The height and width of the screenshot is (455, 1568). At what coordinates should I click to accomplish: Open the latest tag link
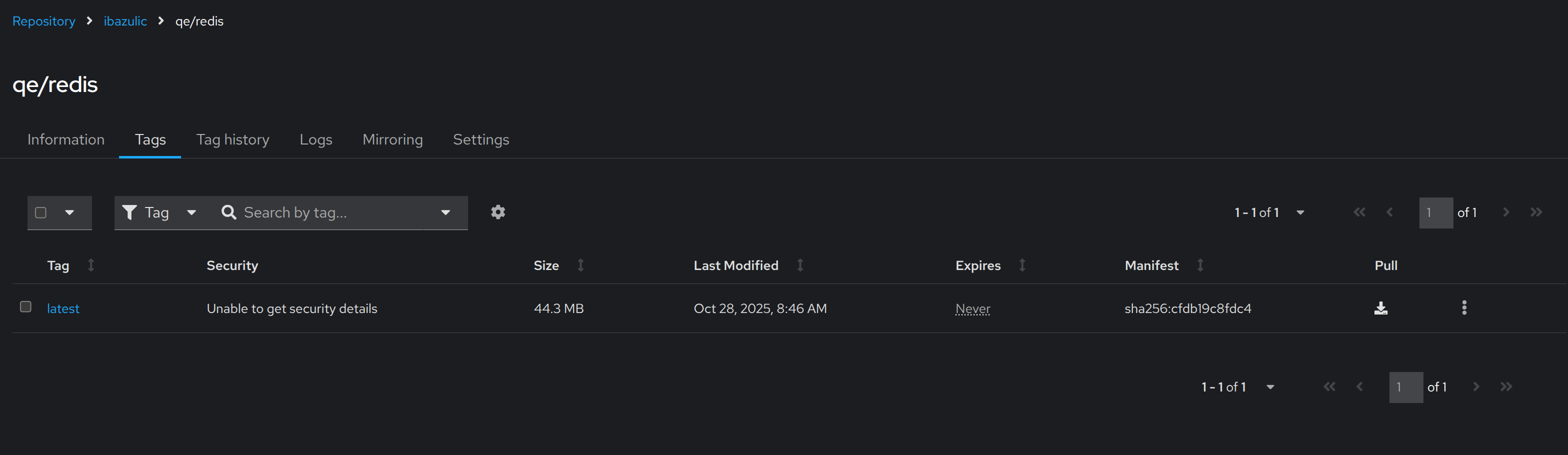(x=64, y=309)
